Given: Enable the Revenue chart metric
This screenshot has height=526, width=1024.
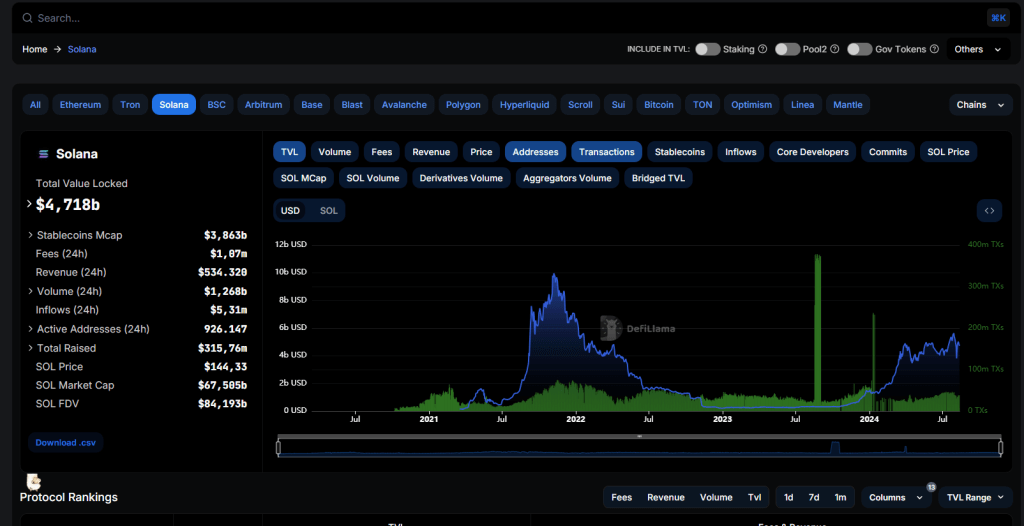Looking at the screenshot, I should 431,152.
